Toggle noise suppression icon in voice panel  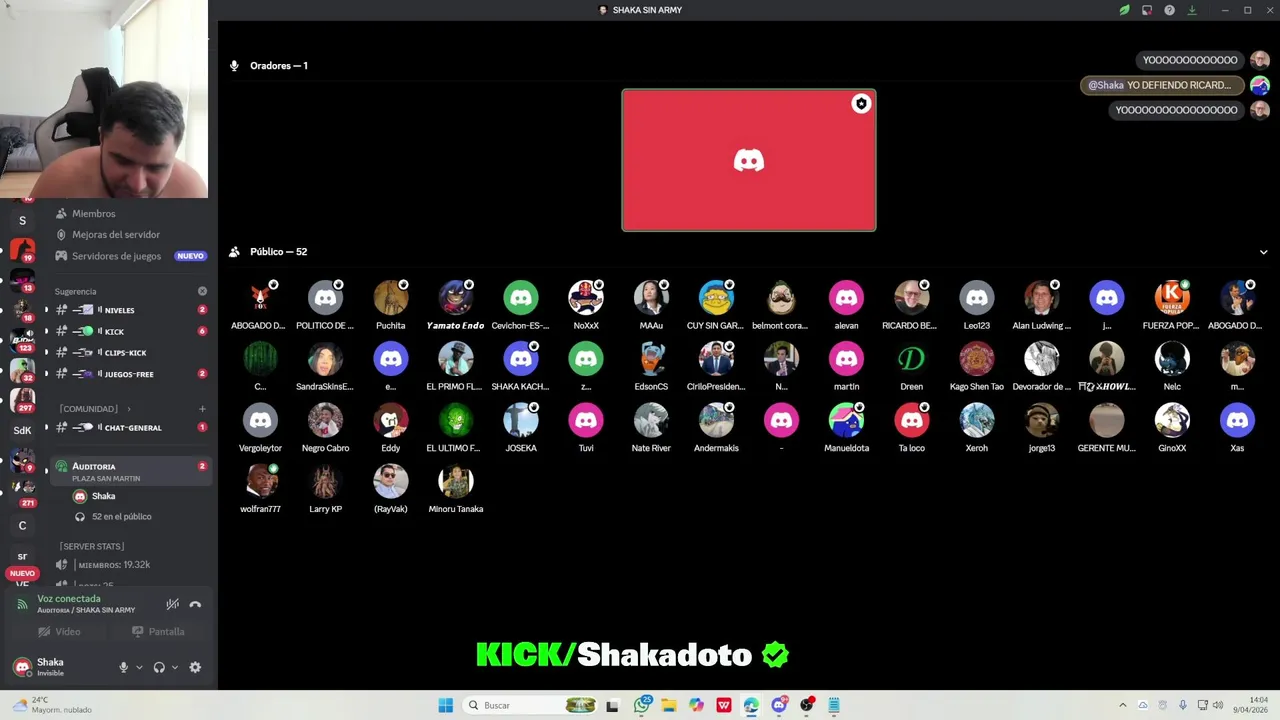click(x=172, y=604)
